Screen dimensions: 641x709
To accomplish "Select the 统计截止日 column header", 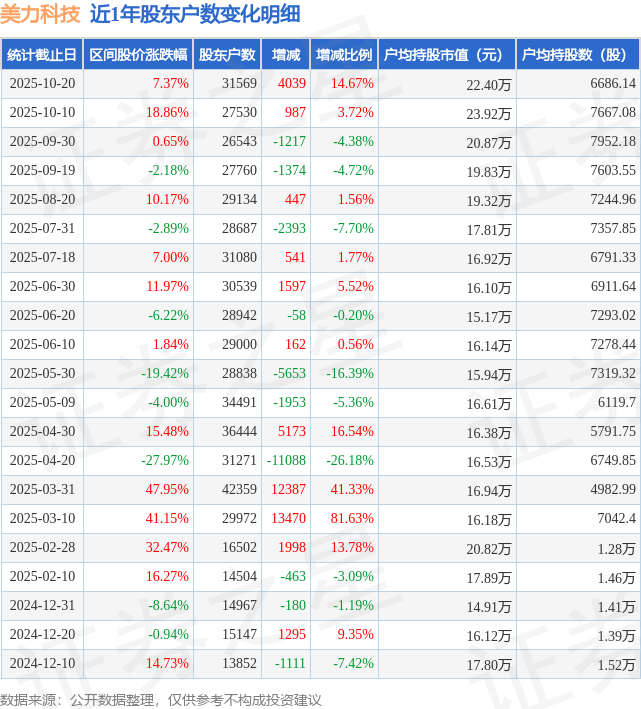I will pos(41,55).
